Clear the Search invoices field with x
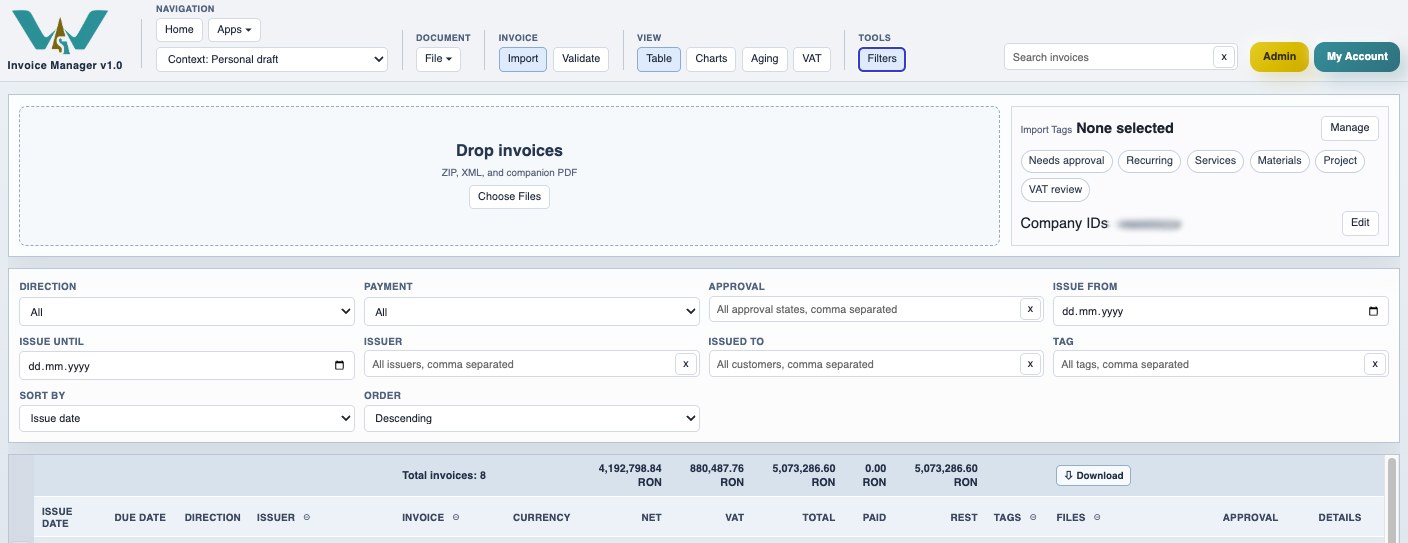Image resolution: width=1408 pixels, height=543 pixels. point(1224,57)
